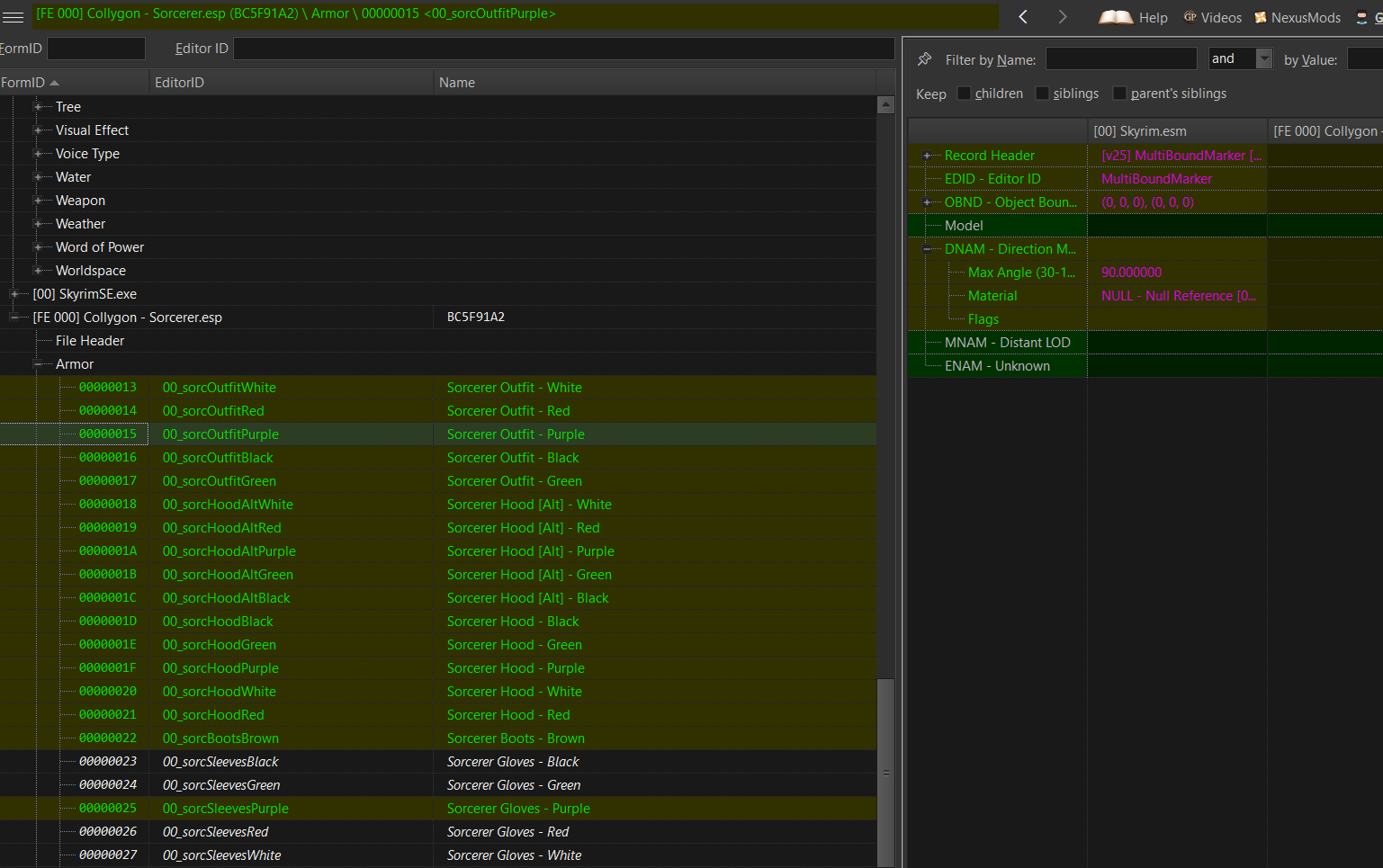Expand the [00] SkyrimSE.exe node

(14, 294)
